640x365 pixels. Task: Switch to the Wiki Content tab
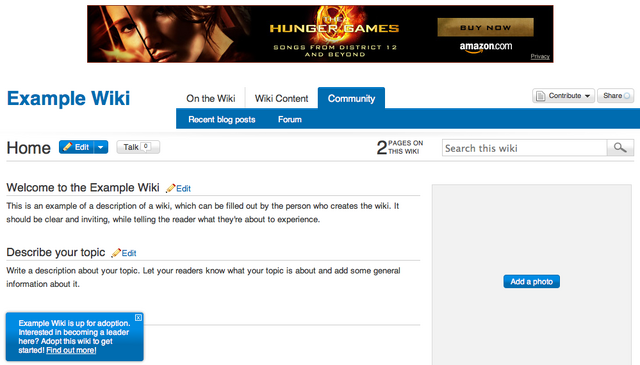click(x=281, y=98)
